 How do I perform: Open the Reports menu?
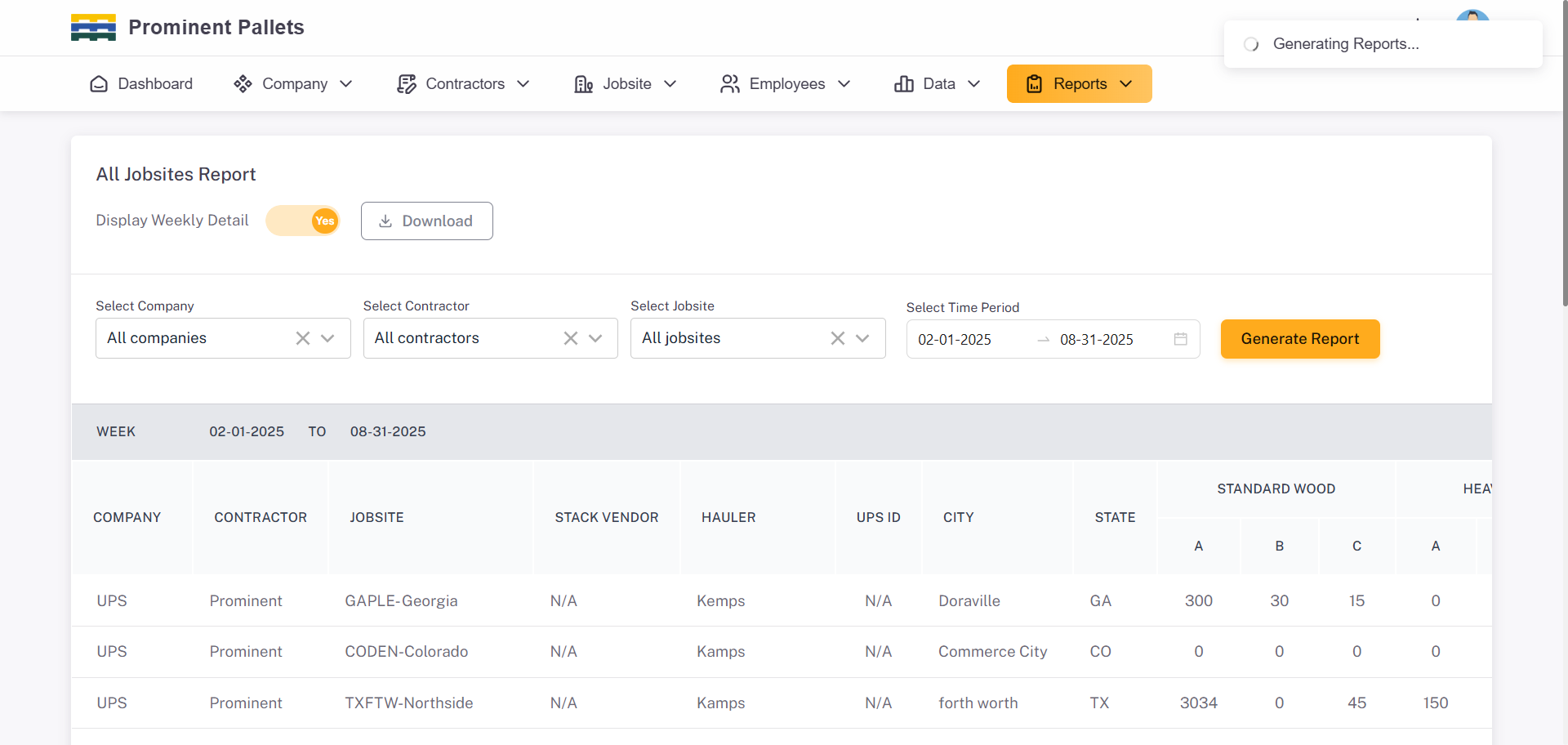tap(1079, 84)
